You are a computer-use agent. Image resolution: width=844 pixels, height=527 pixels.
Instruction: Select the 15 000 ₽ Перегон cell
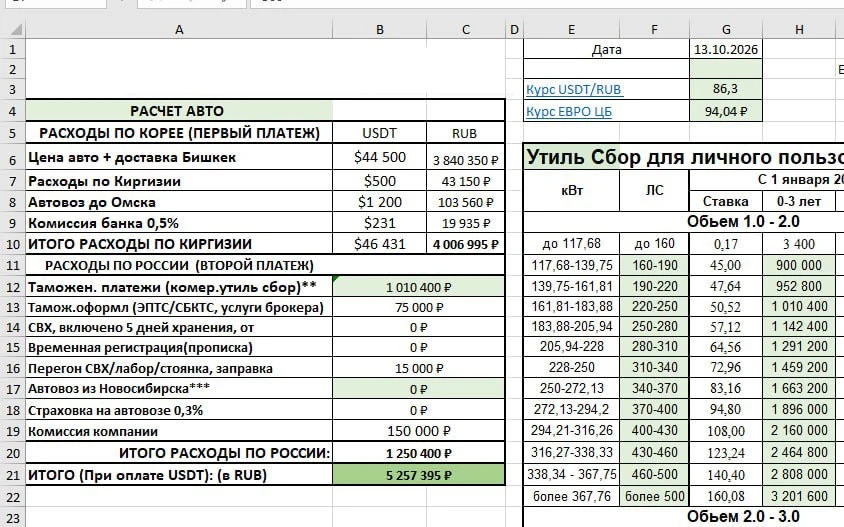tap(418, 369)
